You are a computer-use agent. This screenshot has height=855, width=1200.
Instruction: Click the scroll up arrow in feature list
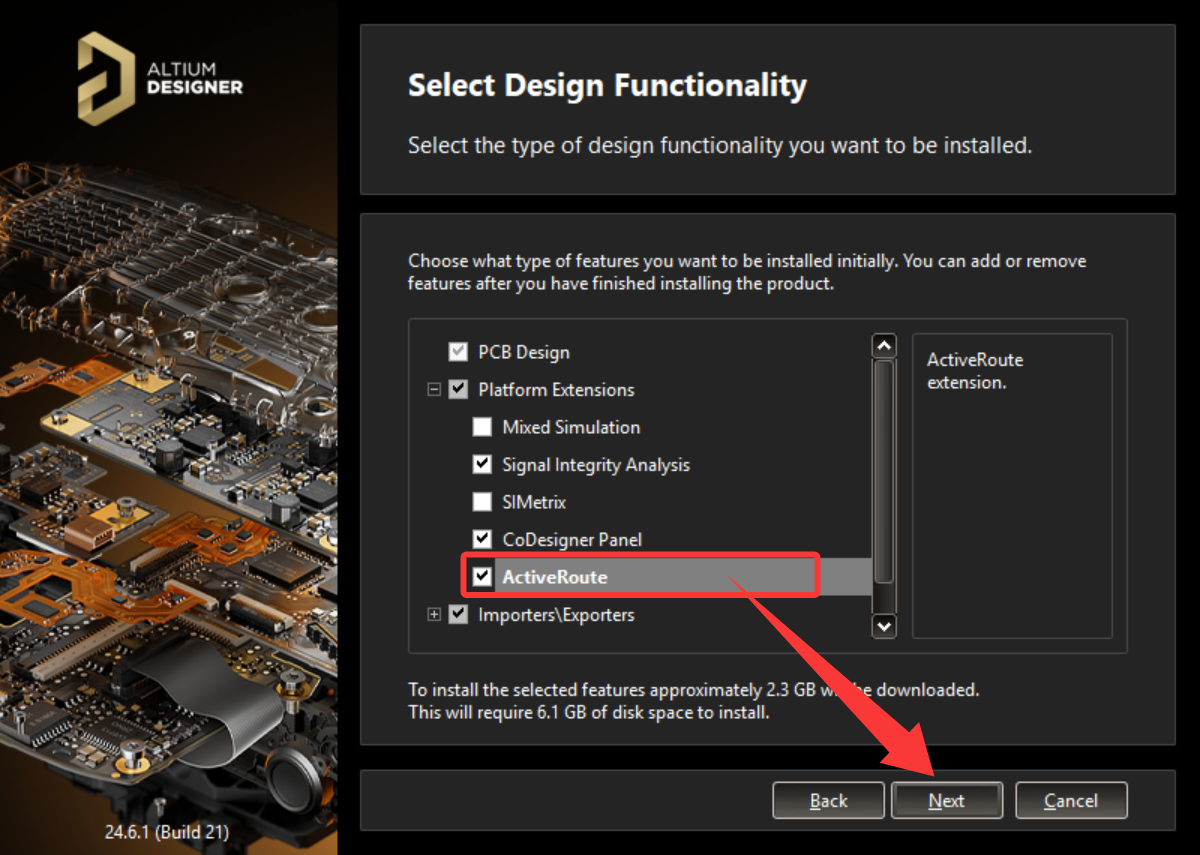pos(884,346)
